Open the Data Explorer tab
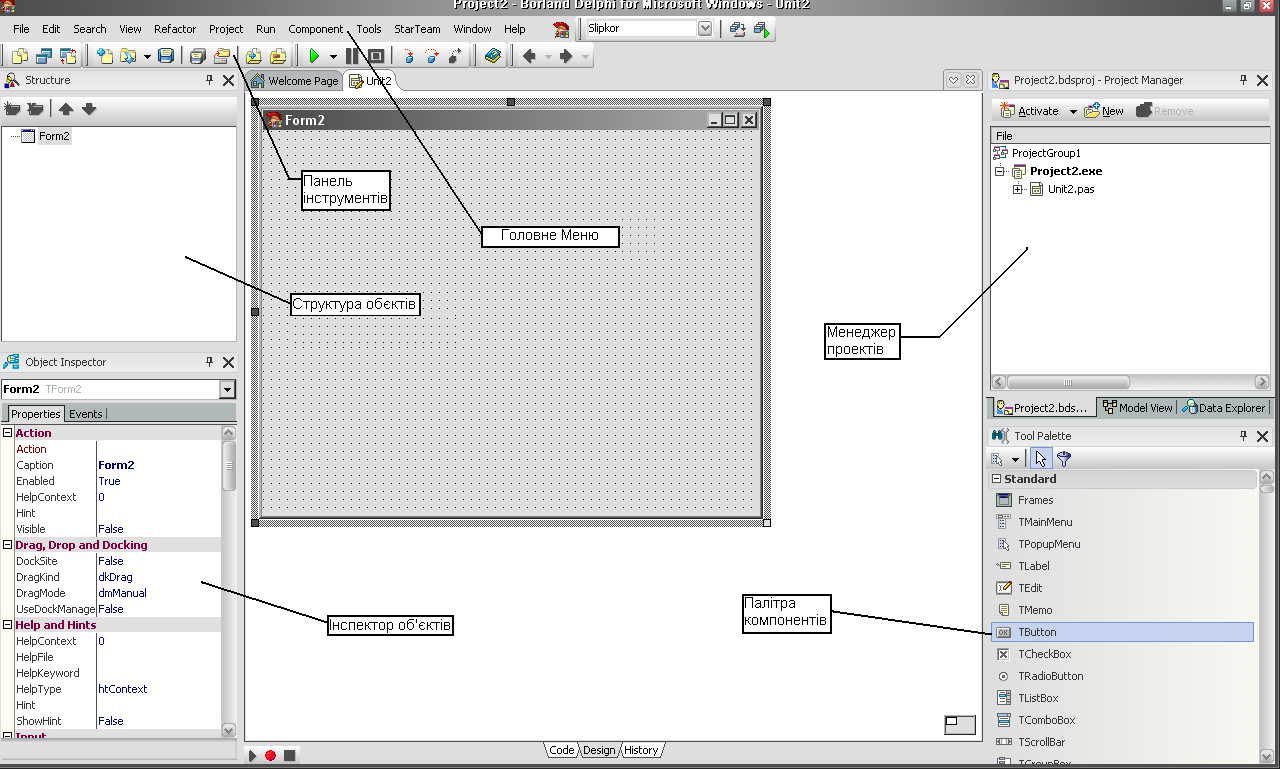 point(1223,408)
